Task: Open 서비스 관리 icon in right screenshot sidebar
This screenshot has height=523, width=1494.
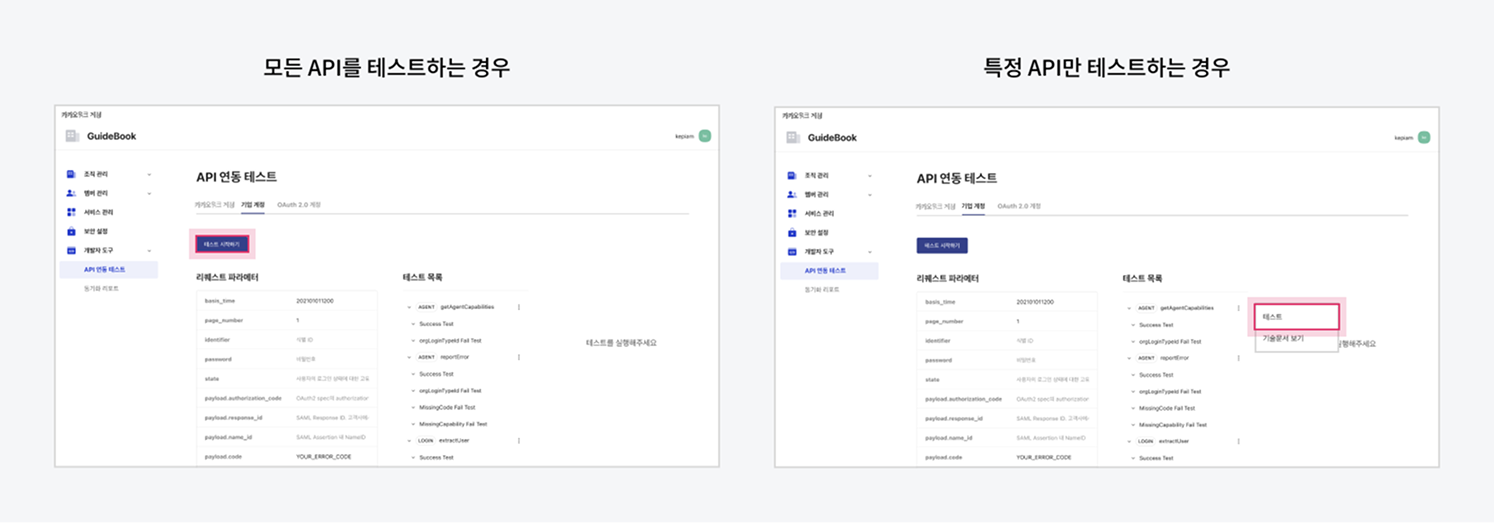Action: coord(792,213)
